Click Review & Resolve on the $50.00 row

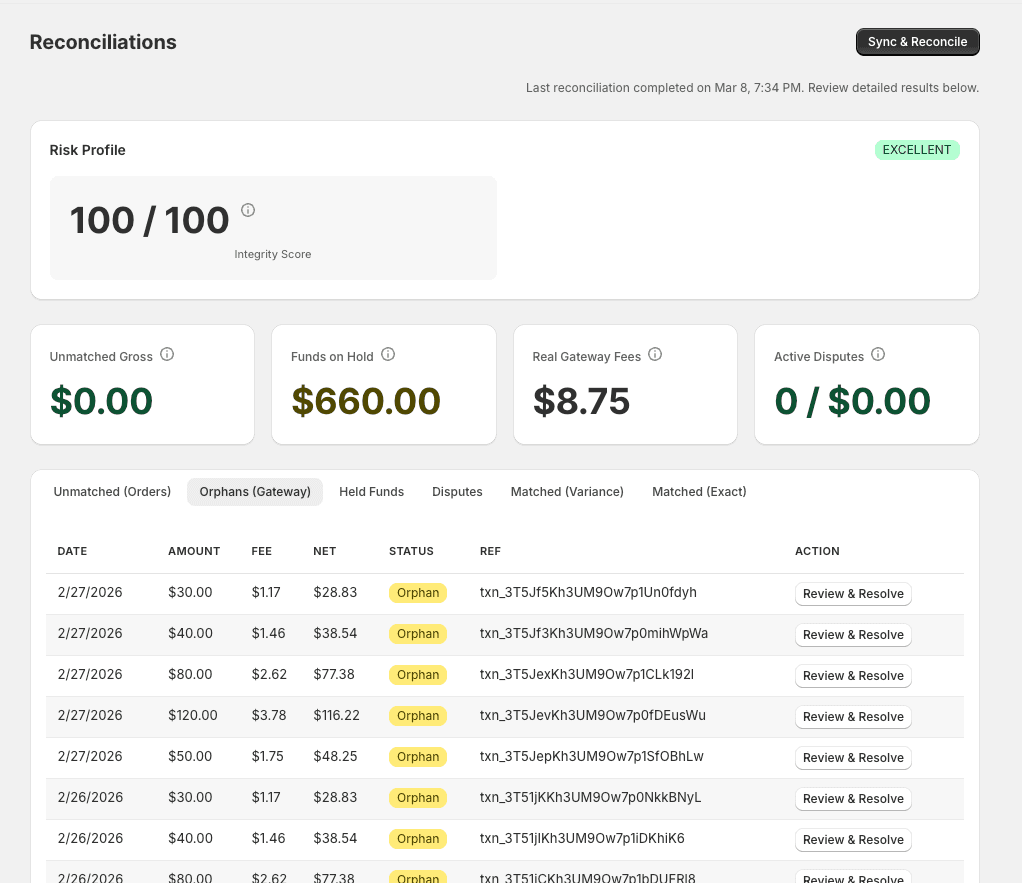click(x=852, y=757)
